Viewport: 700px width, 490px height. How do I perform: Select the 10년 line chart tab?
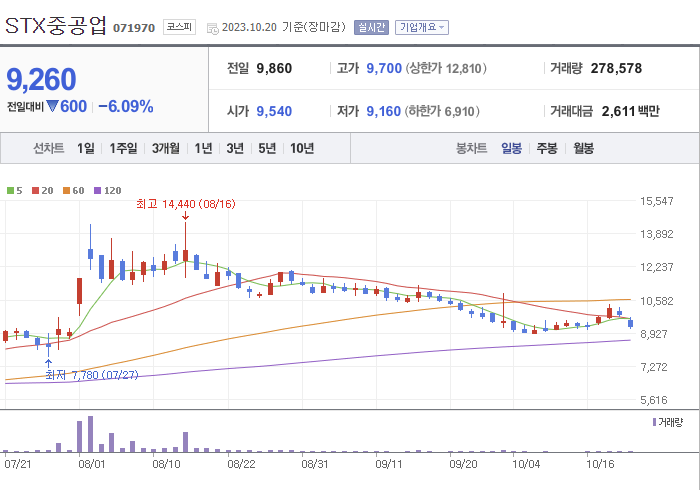click(302, 148)
